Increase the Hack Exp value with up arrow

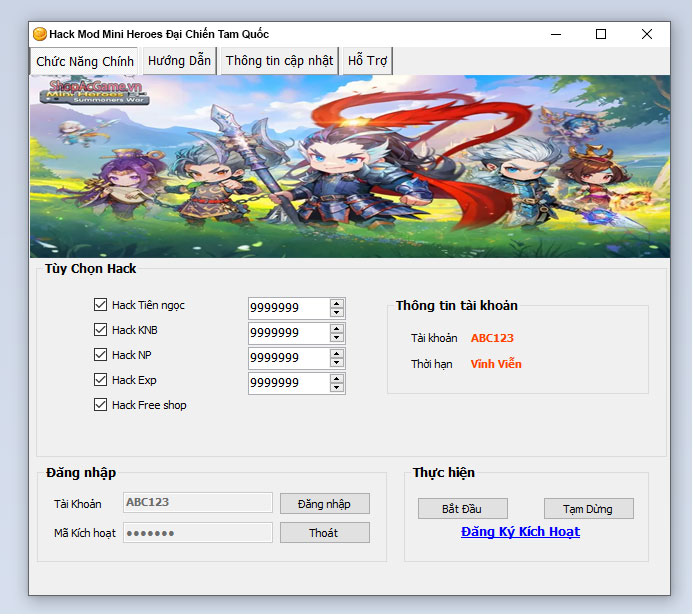pyautogui.click(x=337, y=379)
